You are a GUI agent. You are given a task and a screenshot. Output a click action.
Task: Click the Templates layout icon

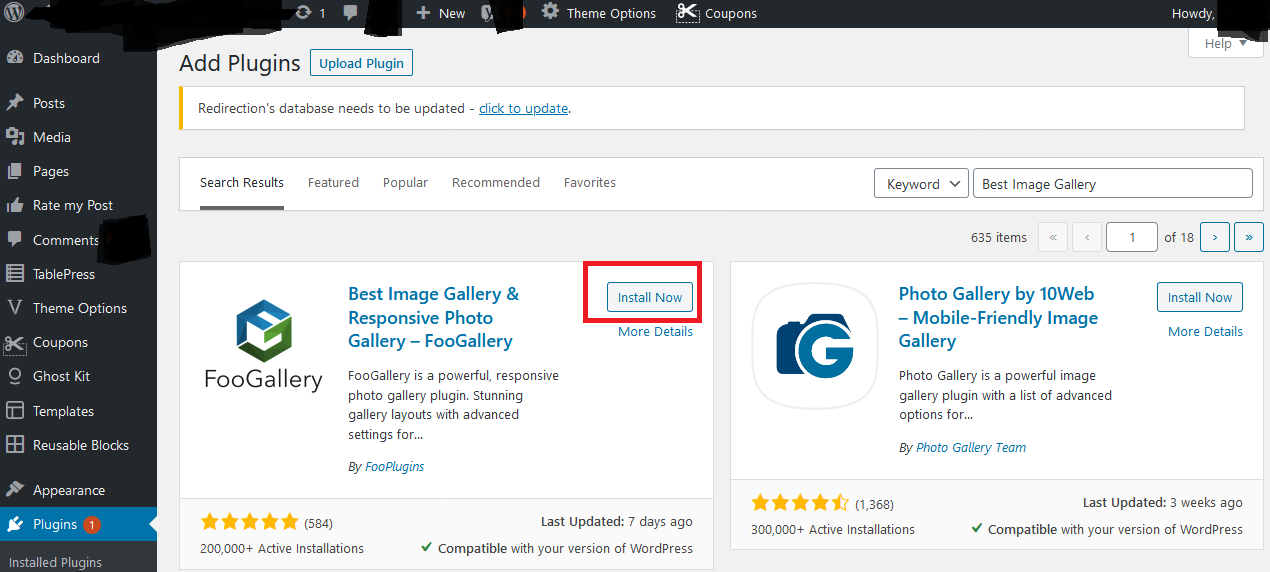[15, 411]
